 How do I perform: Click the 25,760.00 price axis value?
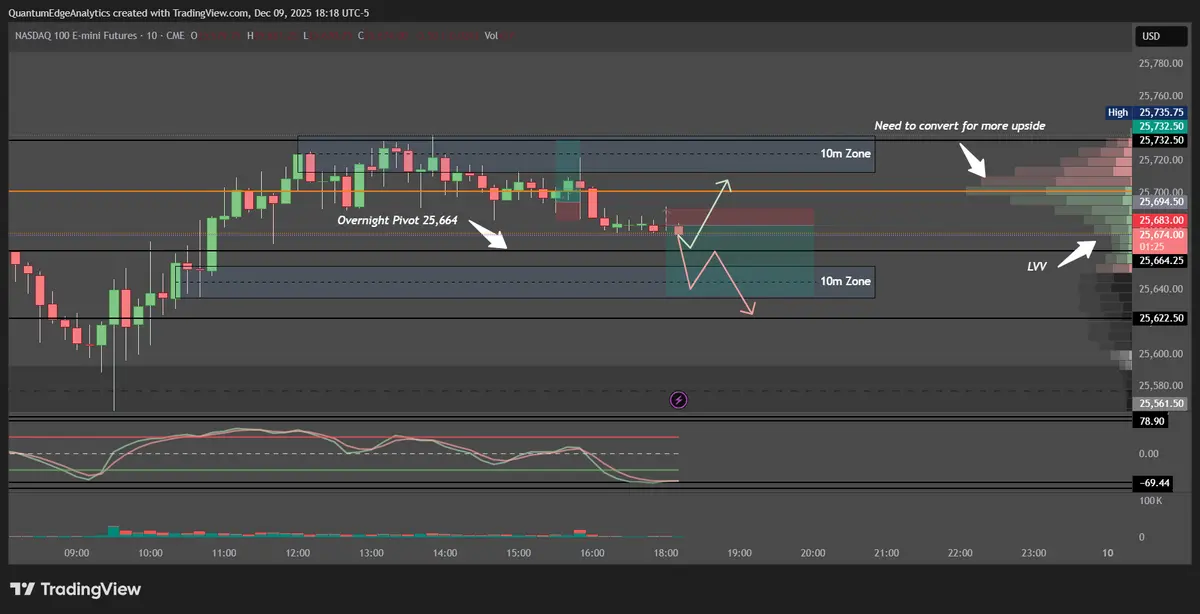(1161, 96)
